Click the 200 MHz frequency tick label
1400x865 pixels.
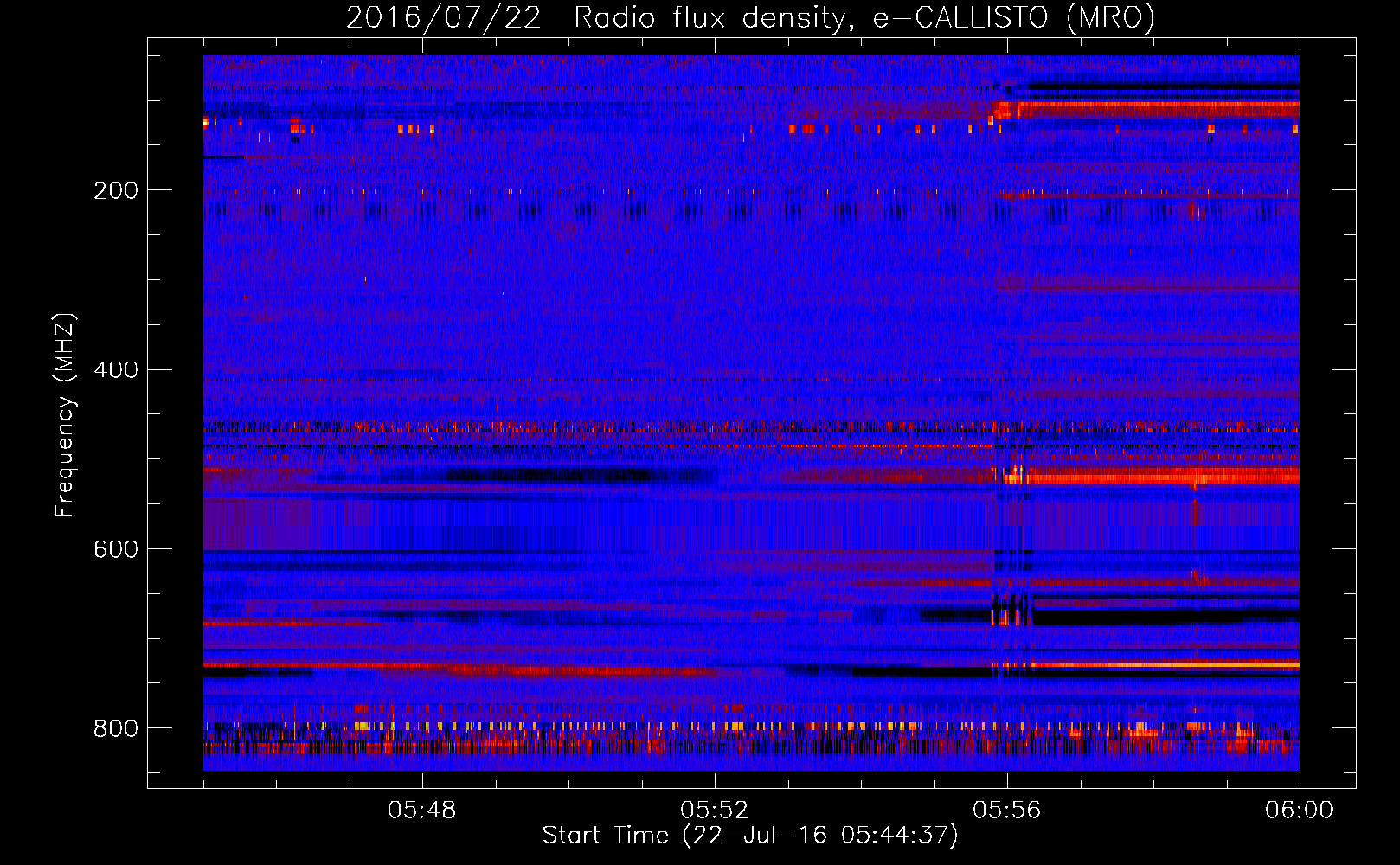tap(116, 190)
